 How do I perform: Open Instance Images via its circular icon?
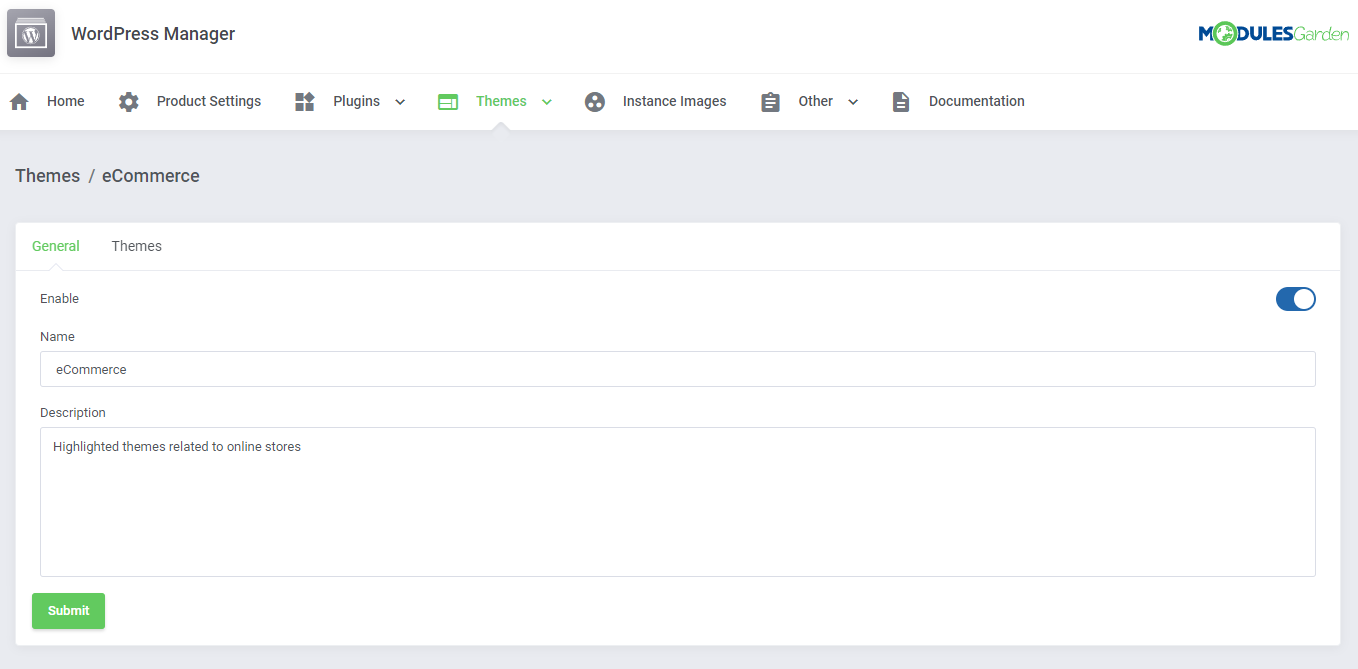(595, 101)
